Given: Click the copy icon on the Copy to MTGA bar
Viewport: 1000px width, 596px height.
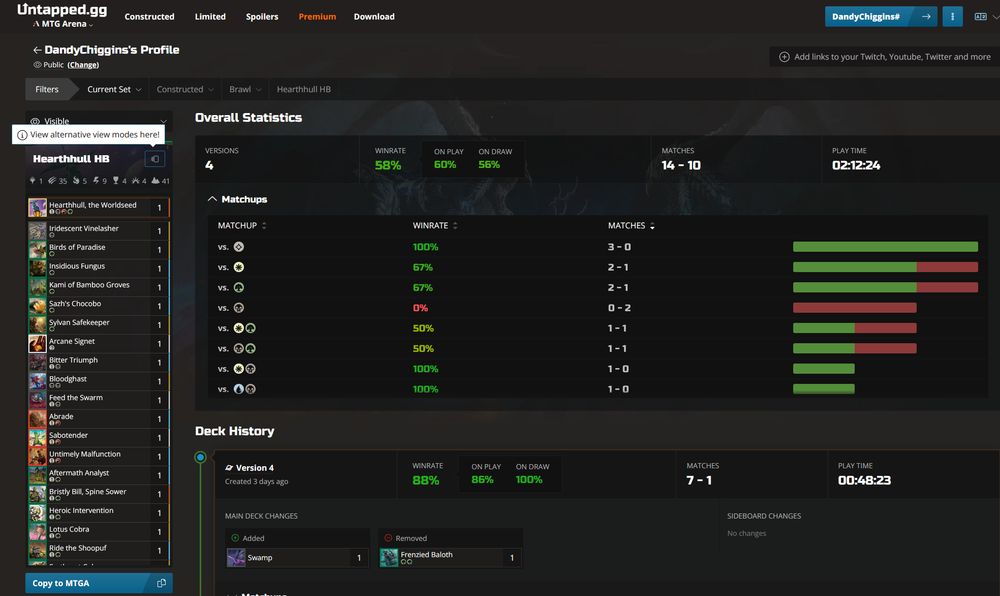Looking at the screenshot, I should coord(161,583).
